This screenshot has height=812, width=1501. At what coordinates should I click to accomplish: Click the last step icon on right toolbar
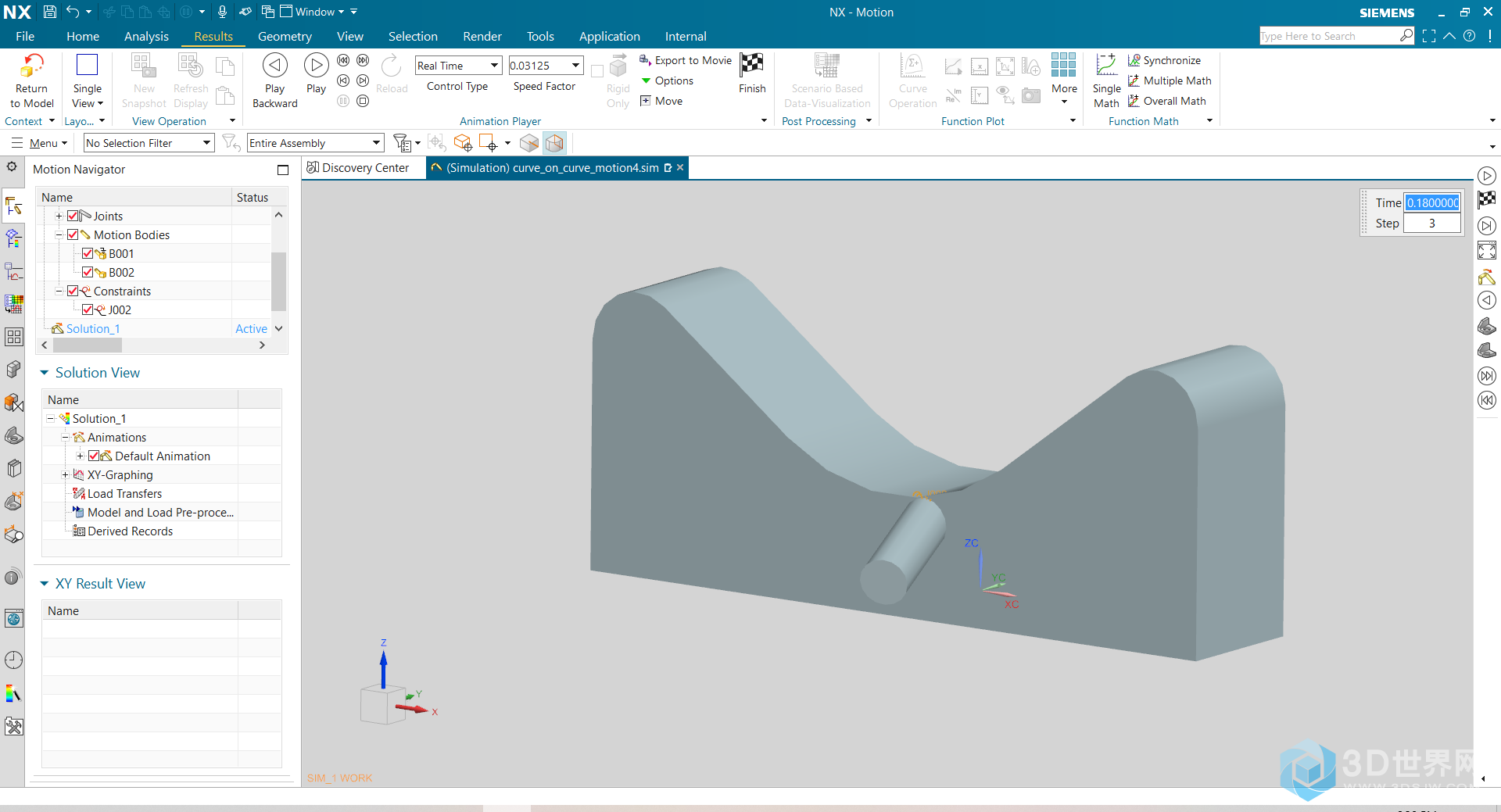click(x=1487, y=376)
